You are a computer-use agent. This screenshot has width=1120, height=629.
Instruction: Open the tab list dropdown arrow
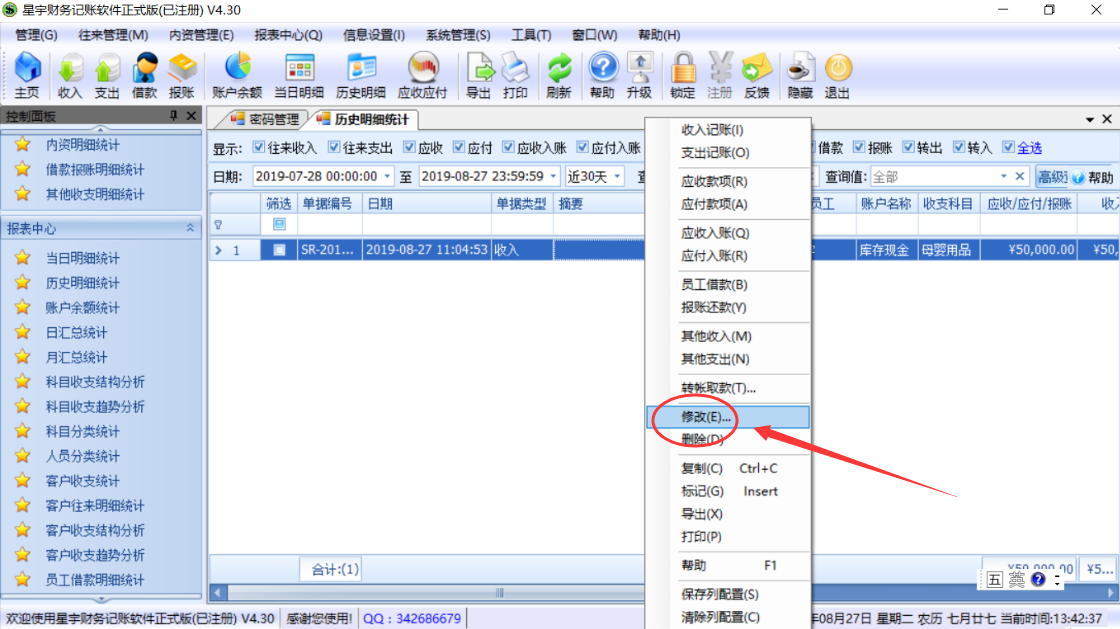1090,119
